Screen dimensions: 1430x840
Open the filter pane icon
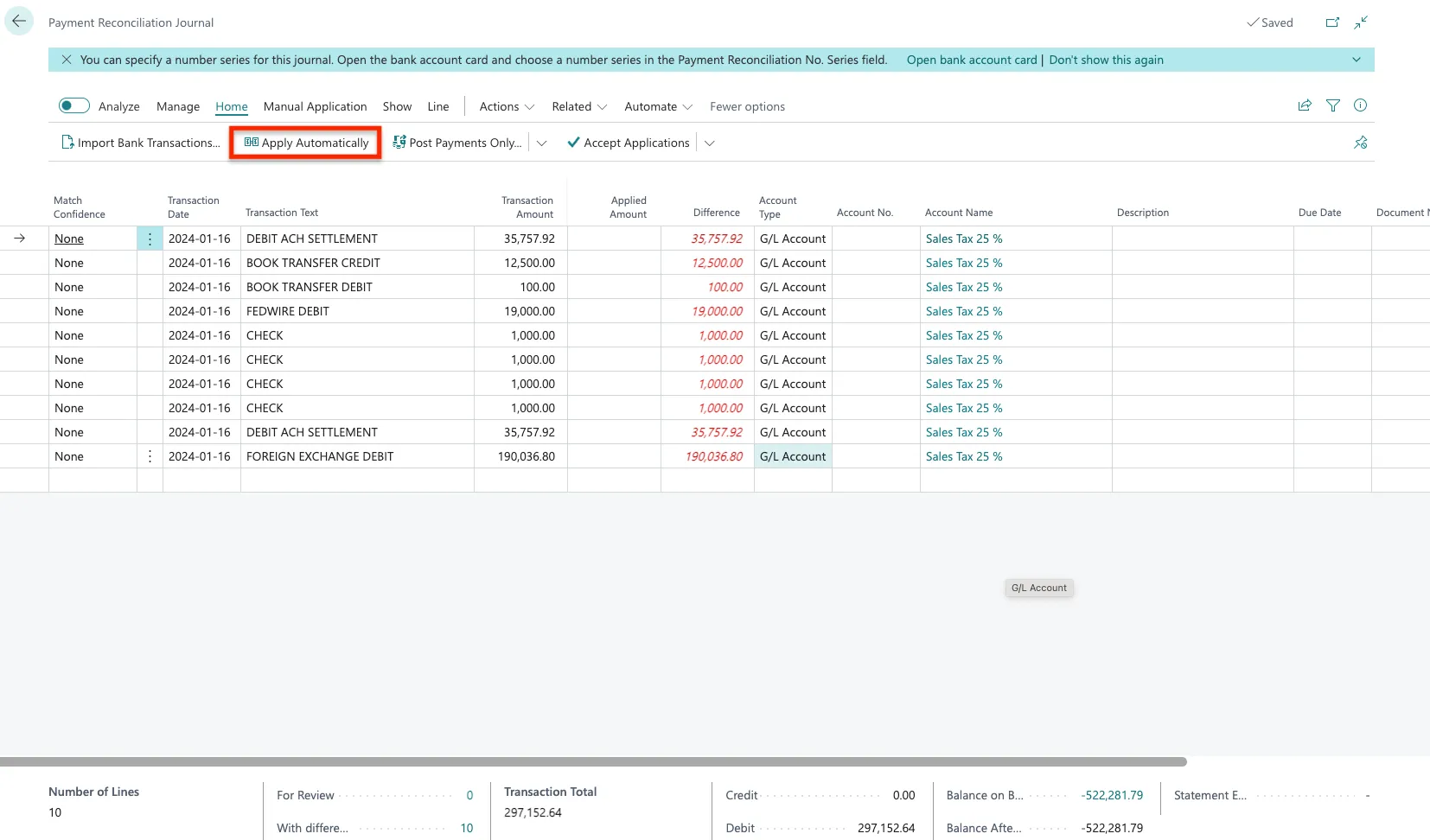[1333, 105]
